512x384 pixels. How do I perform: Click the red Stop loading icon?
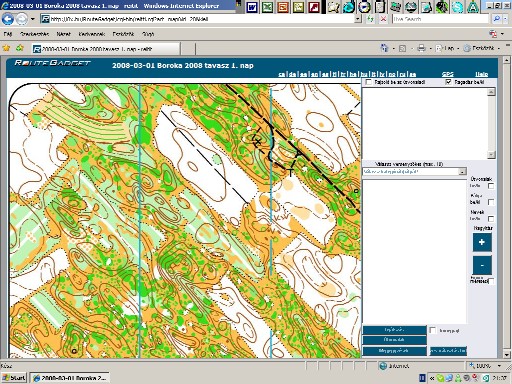point(383,19)
